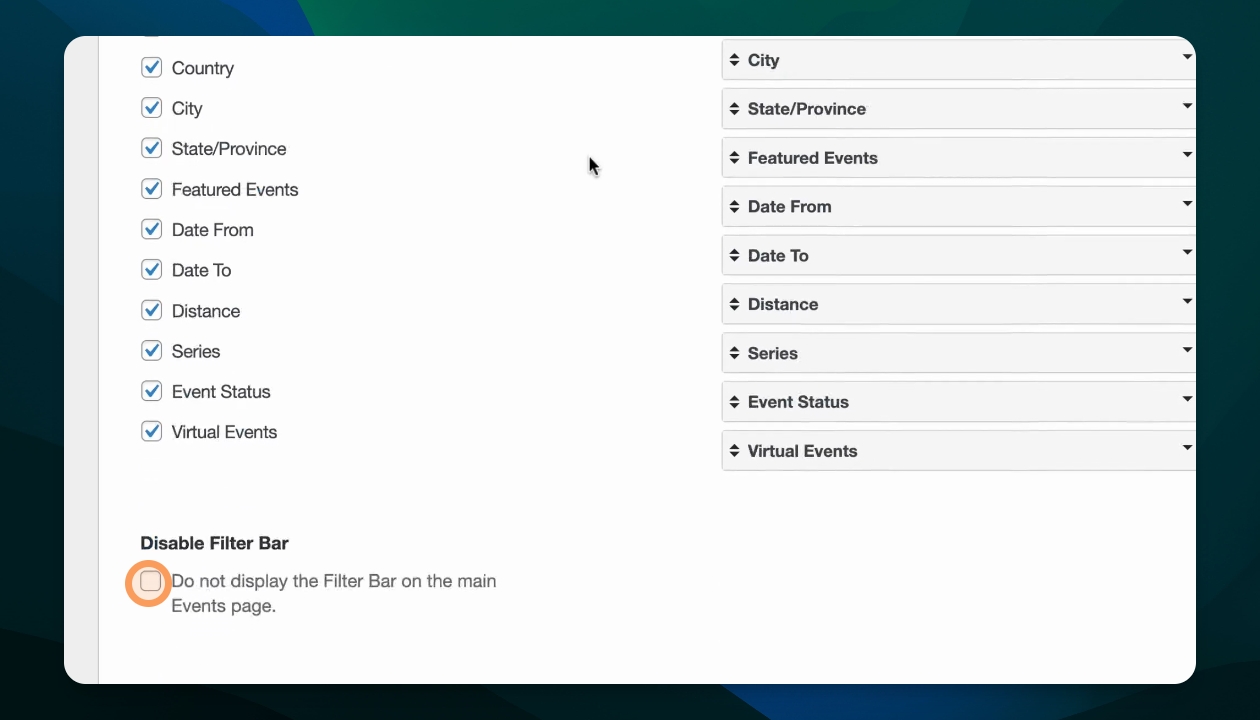Click the reorder handle beside Virtual Events

735,451
